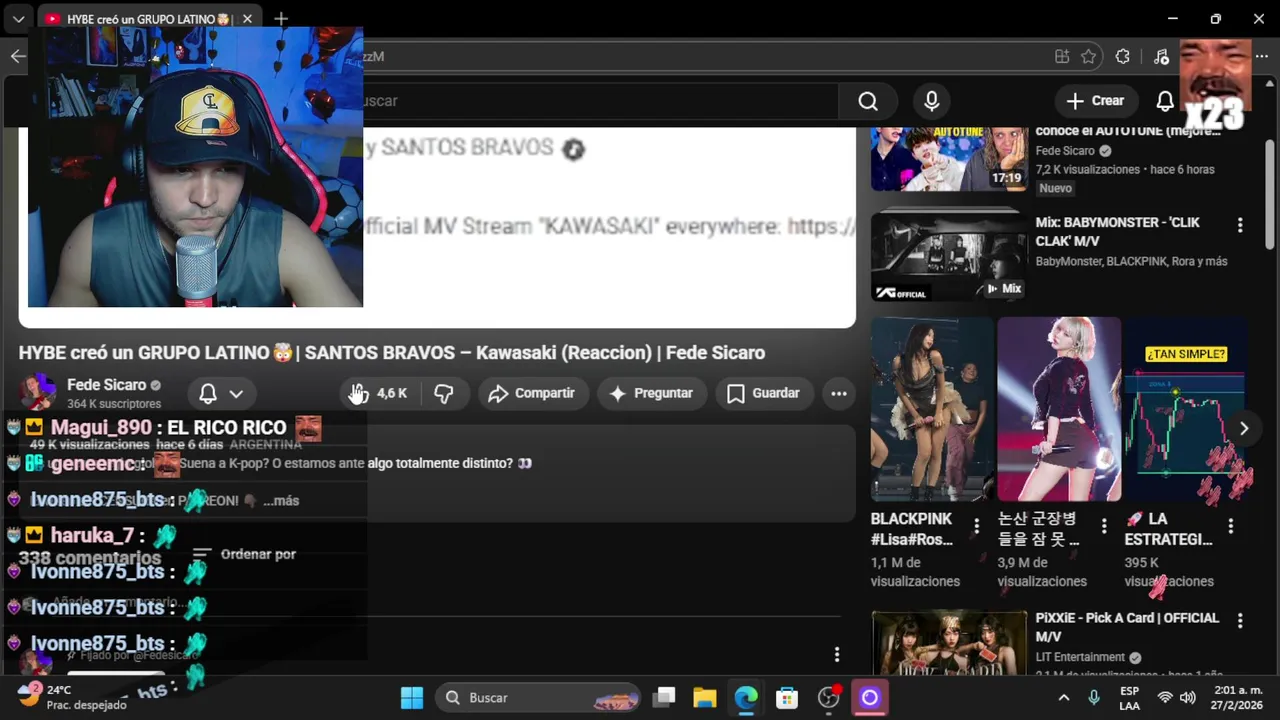Open Ordenar por comments sort dropdown
The width and height of the screenshot is (1280, 720).
coord(245,554)
